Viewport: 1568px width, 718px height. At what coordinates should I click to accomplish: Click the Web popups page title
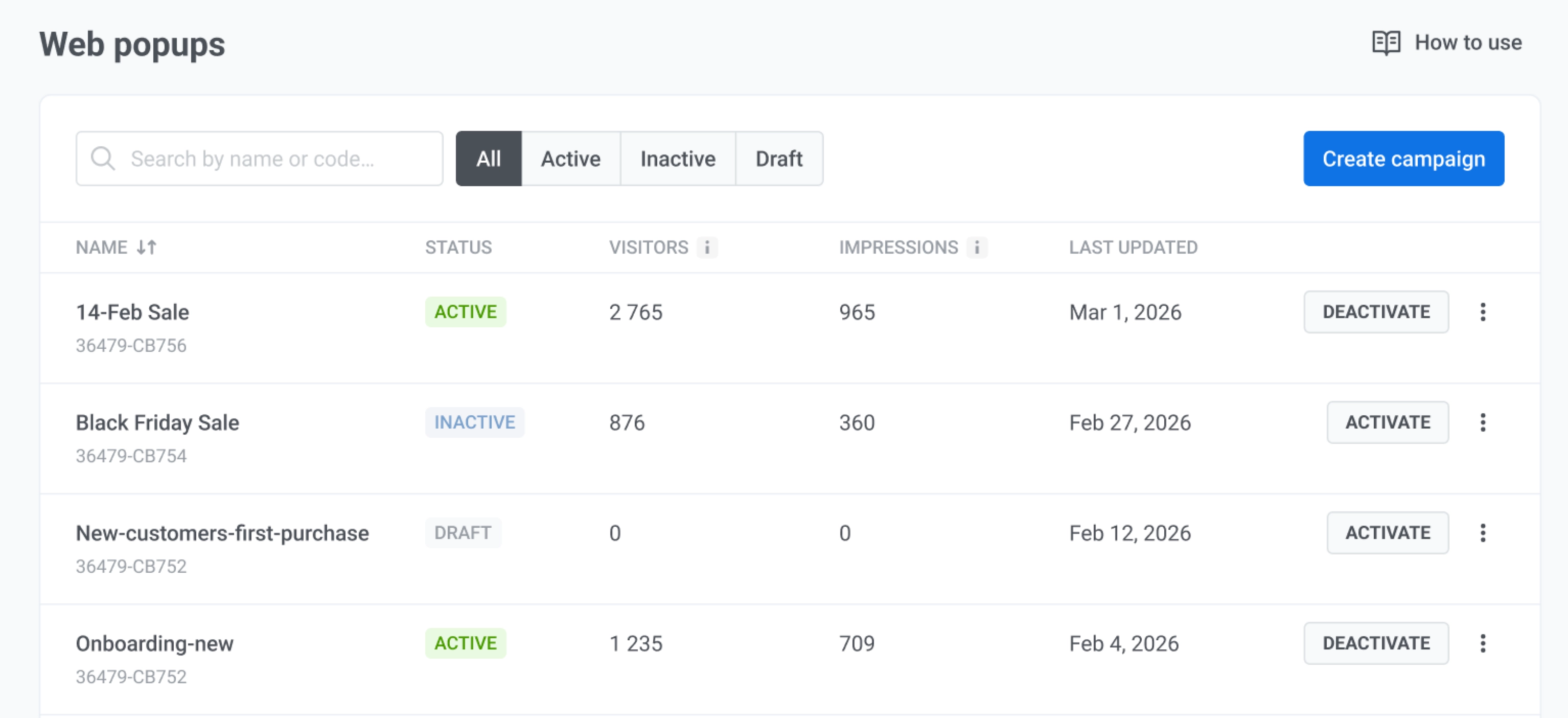pos(132,44)
